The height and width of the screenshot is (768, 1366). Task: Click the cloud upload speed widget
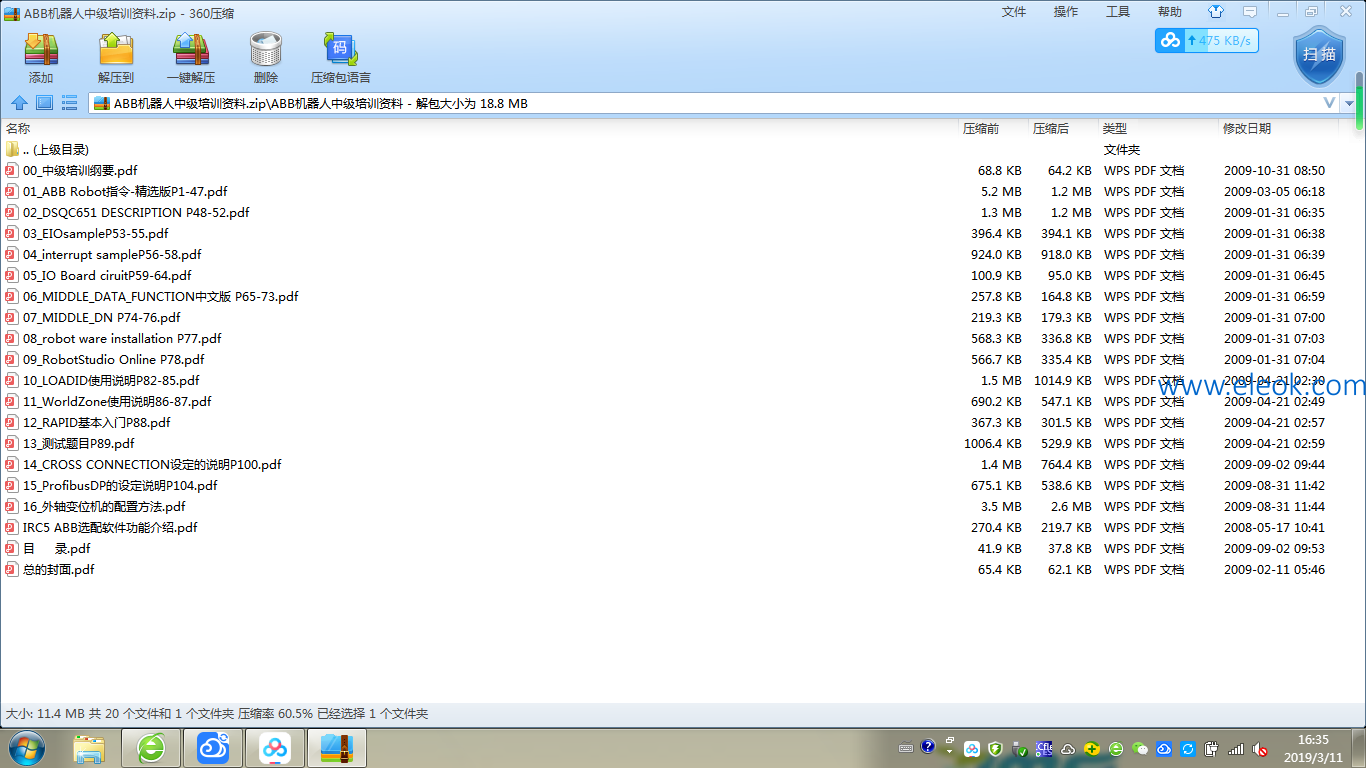coord(1207,41)
